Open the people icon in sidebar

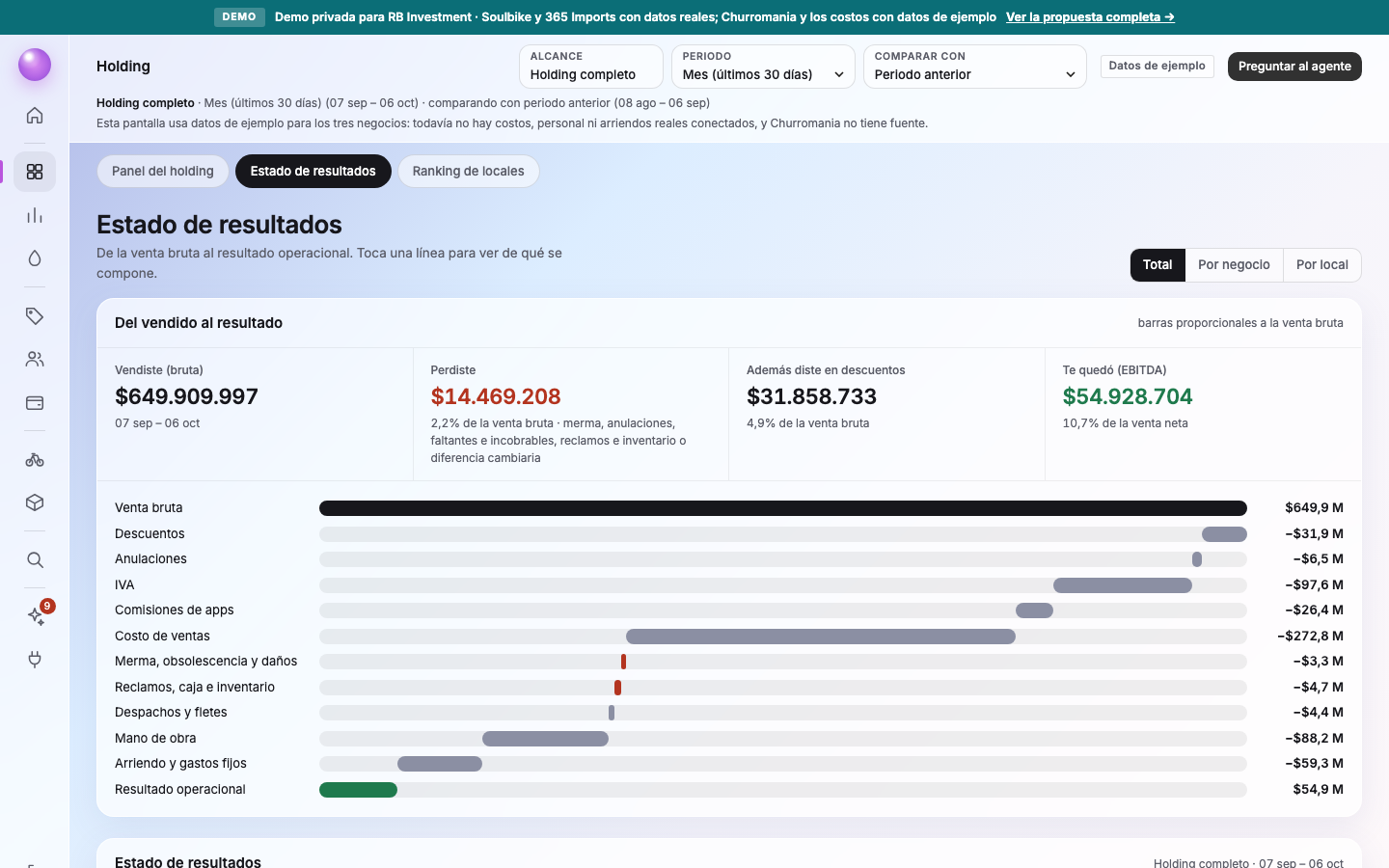pos(35,360)
